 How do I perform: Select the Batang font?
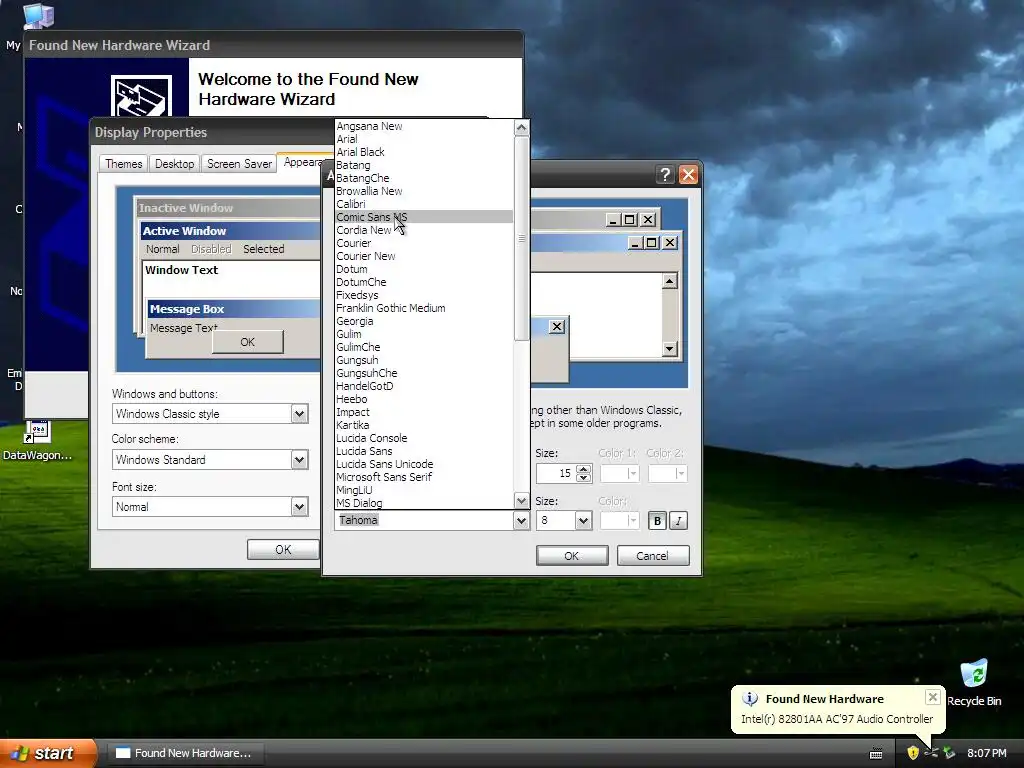(x=424, y=165)
